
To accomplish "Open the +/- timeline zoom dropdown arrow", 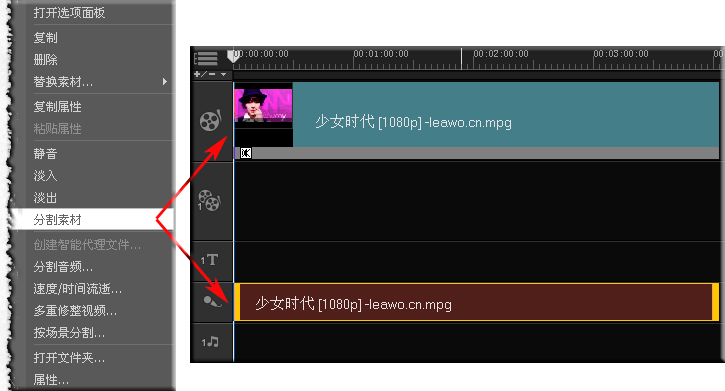I will pyautogui.click(x=223, y=74).
